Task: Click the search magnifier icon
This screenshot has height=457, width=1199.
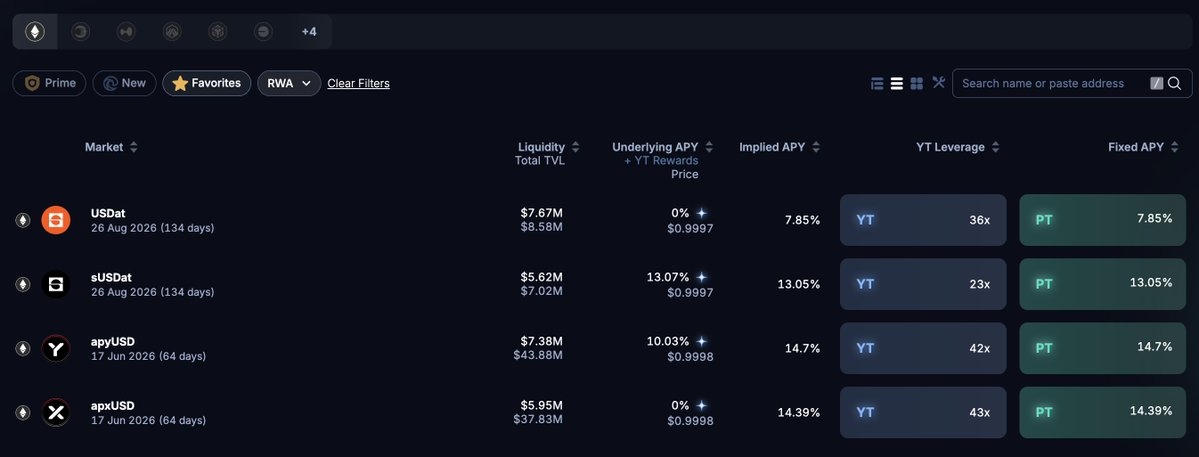Action: pos(1174,83)
